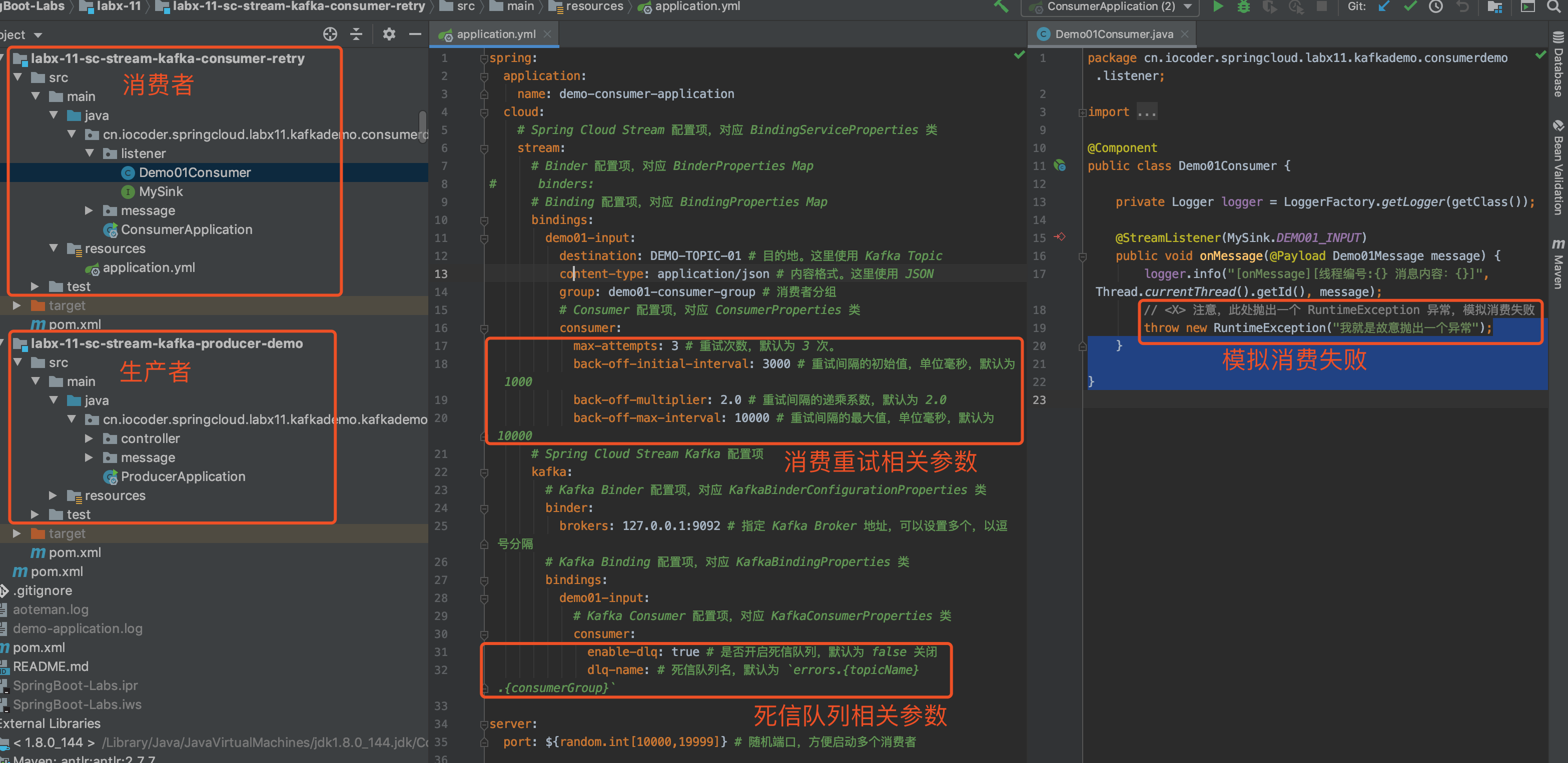This screenshot has width=1568, height=763.
Task: Show Git history with the clock icon
Action: click(x=1436, y=6)
